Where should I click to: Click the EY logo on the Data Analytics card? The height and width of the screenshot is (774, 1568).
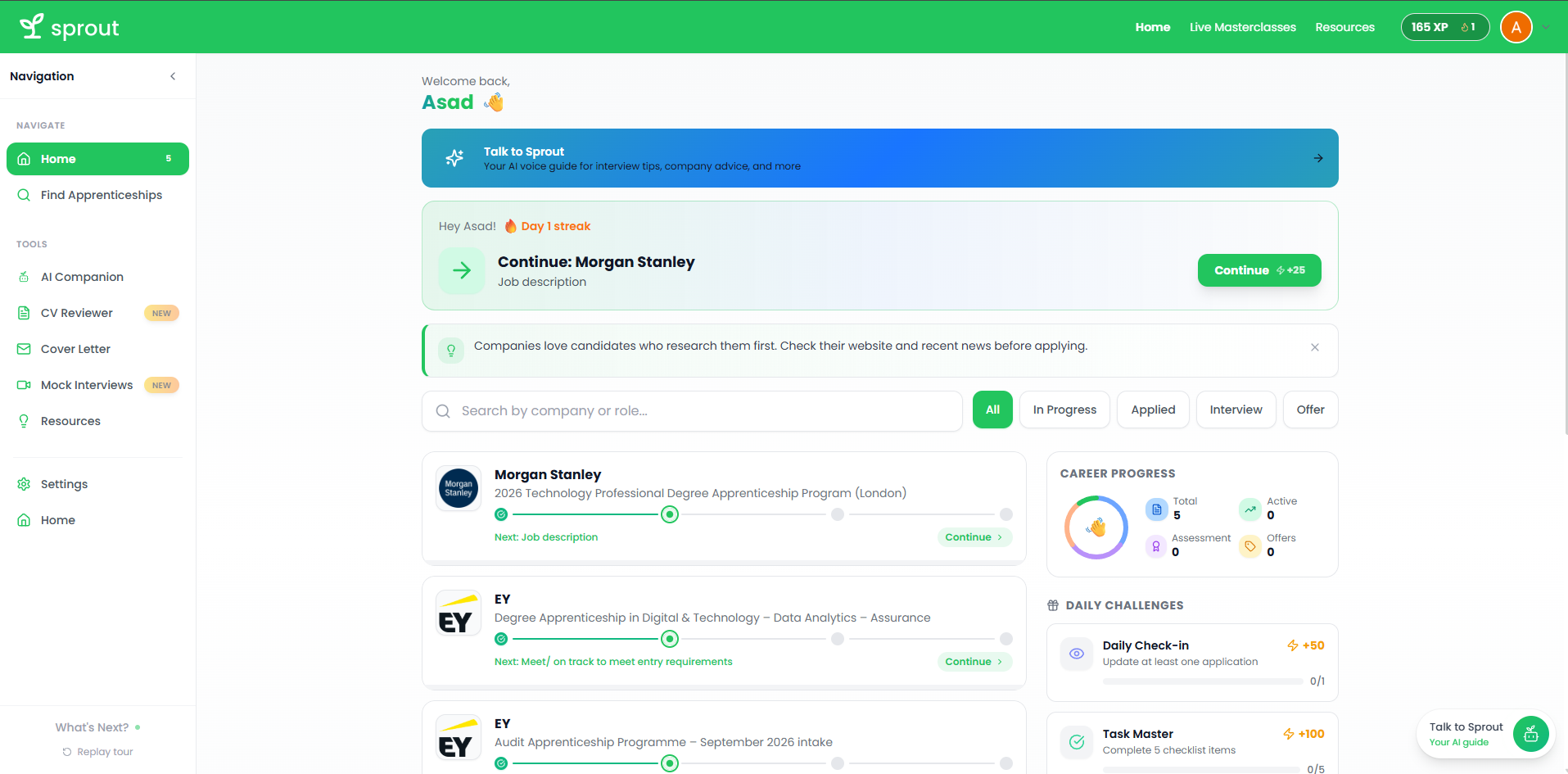click(459, 613)
